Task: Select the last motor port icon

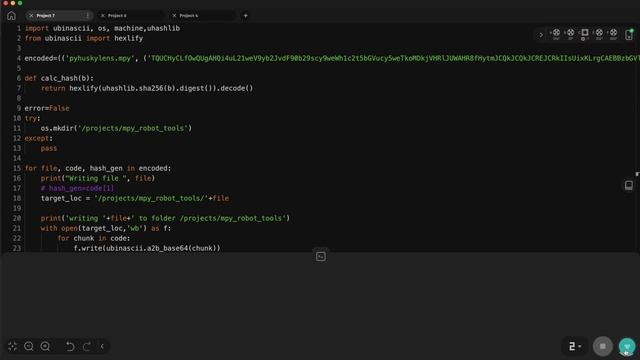Action: [613, 34]
